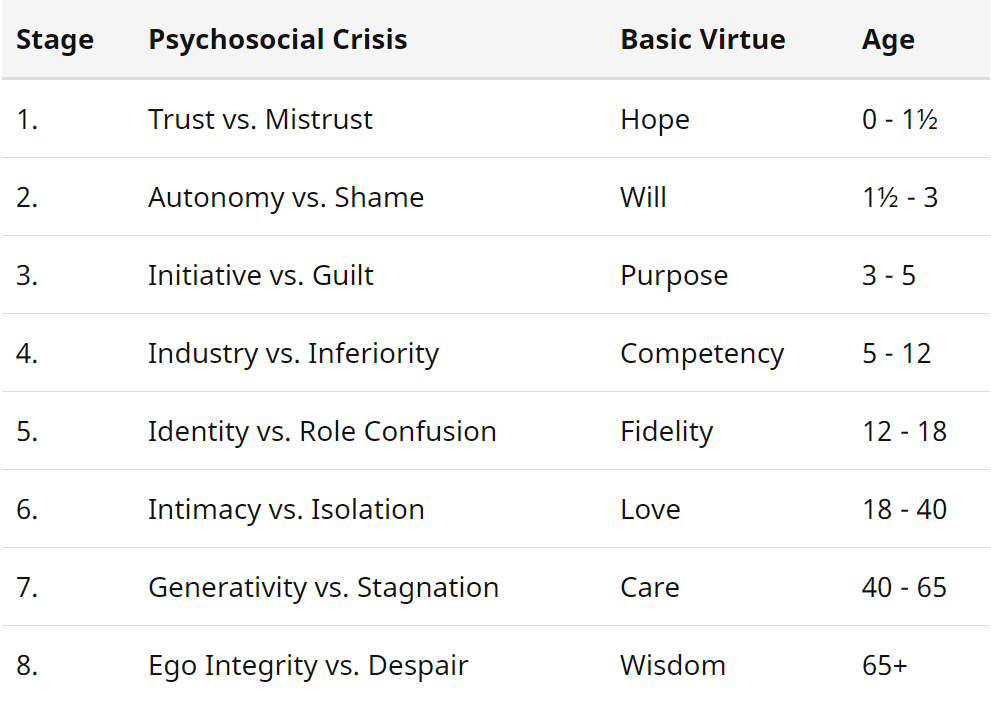The width and height of the screenshot is (991, 703).
Task: Click Intimacy vs. Isolation cell
Action: point(286,510)
